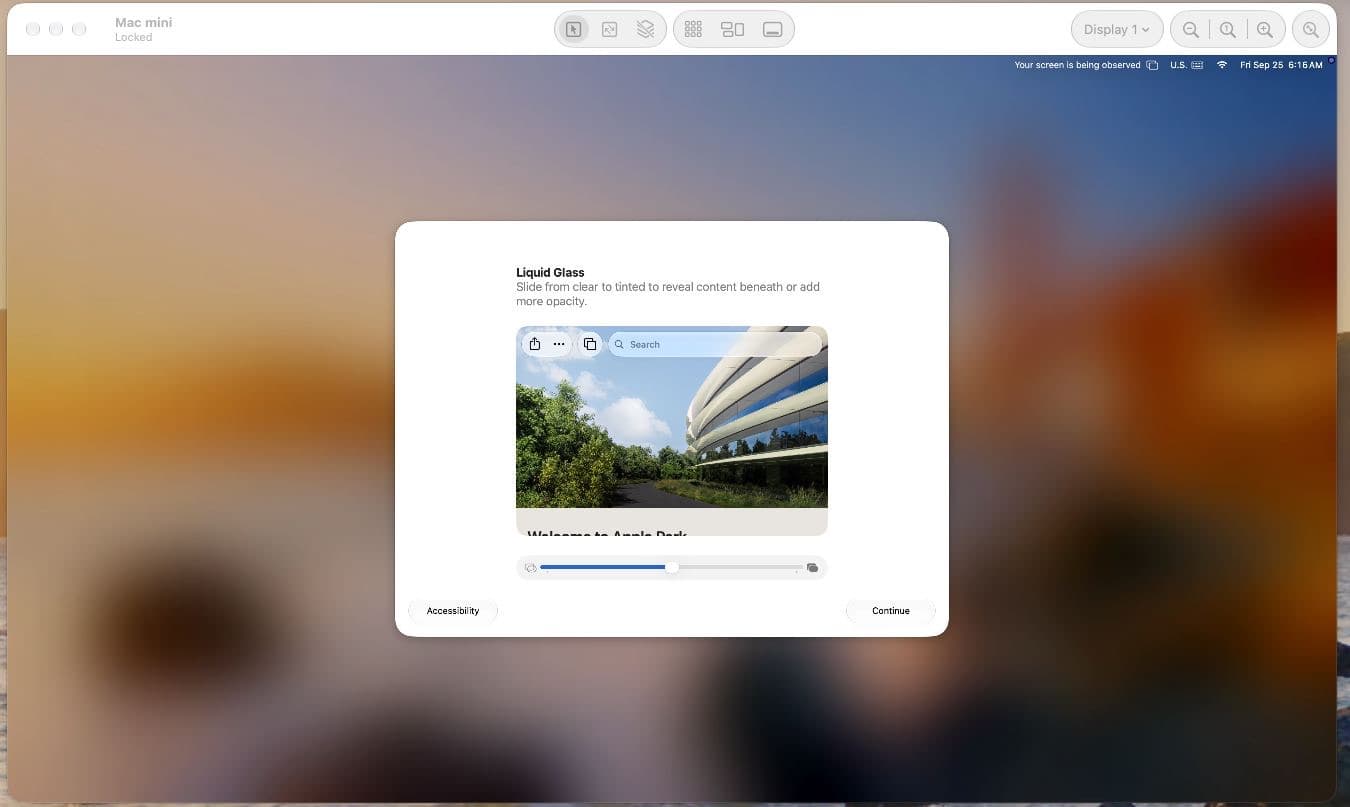Click the "Your screen is being observed" text
This screenshot has width=1350, height=807.
point(1077,65)
